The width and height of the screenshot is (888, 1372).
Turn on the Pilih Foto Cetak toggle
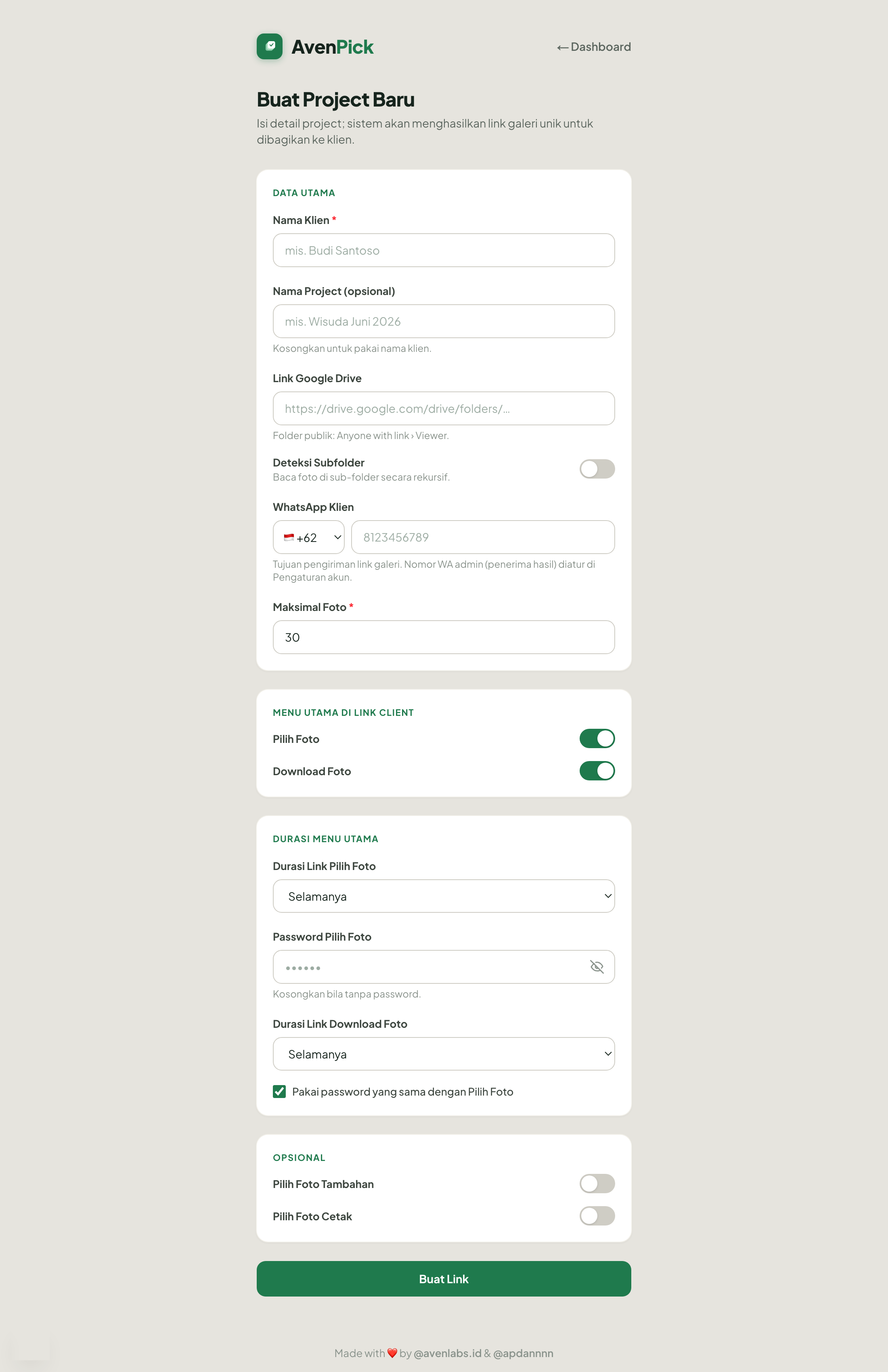597,1216
